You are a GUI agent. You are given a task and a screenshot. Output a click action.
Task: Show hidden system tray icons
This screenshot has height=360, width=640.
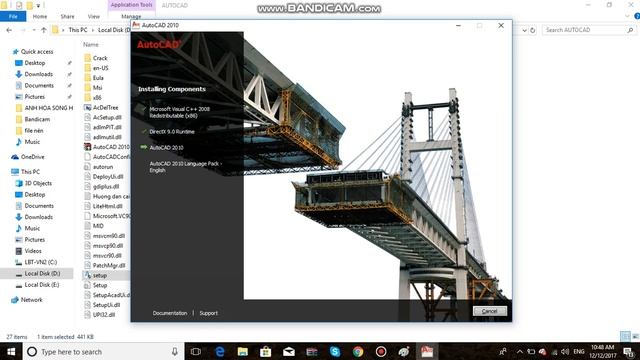tap(519, 351)
